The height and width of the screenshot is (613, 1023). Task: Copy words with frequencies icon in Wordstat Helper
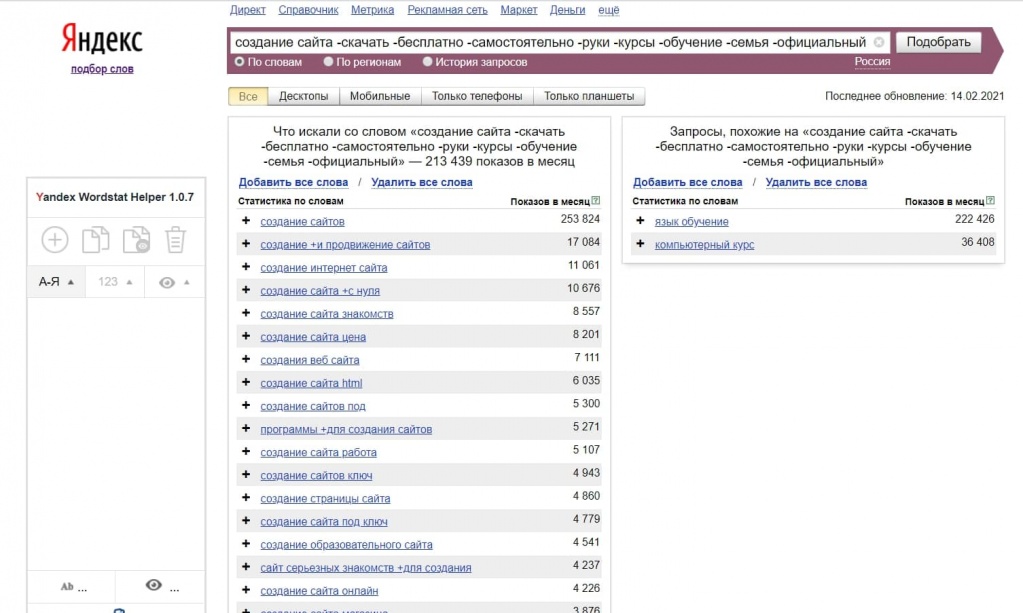136,239
